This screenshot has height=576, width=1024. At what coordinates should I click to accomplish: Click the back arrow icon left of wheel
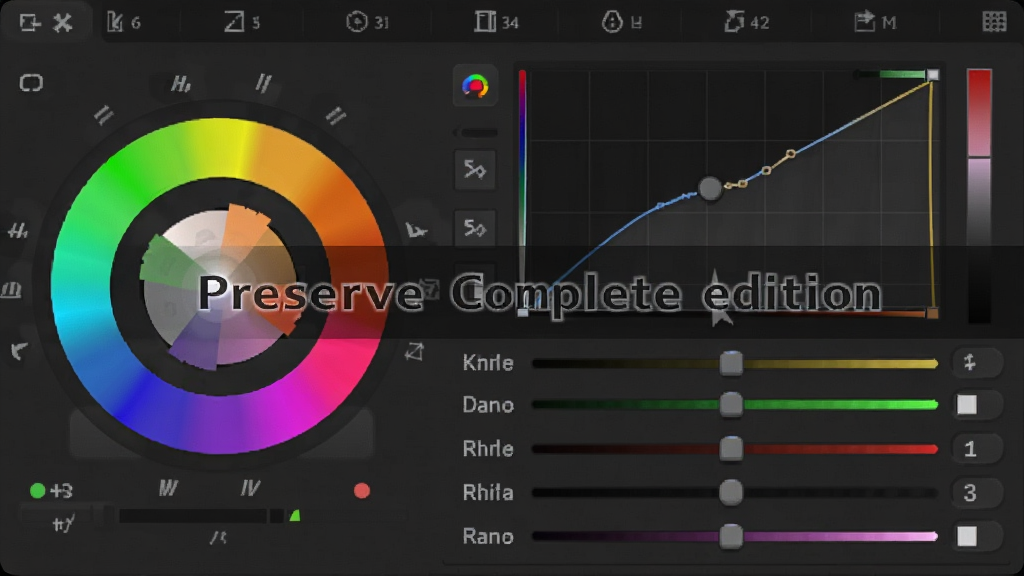pyautogui.click(x=20, y=351)
